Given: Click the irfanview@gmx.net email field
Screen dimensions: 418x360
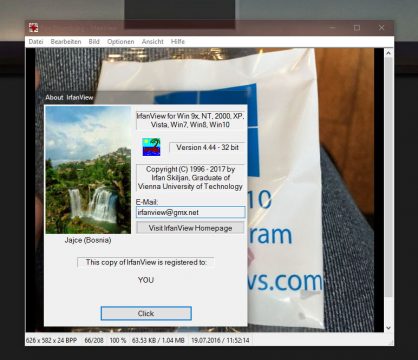Looking at the screenshot, I should tap(190, 212).
